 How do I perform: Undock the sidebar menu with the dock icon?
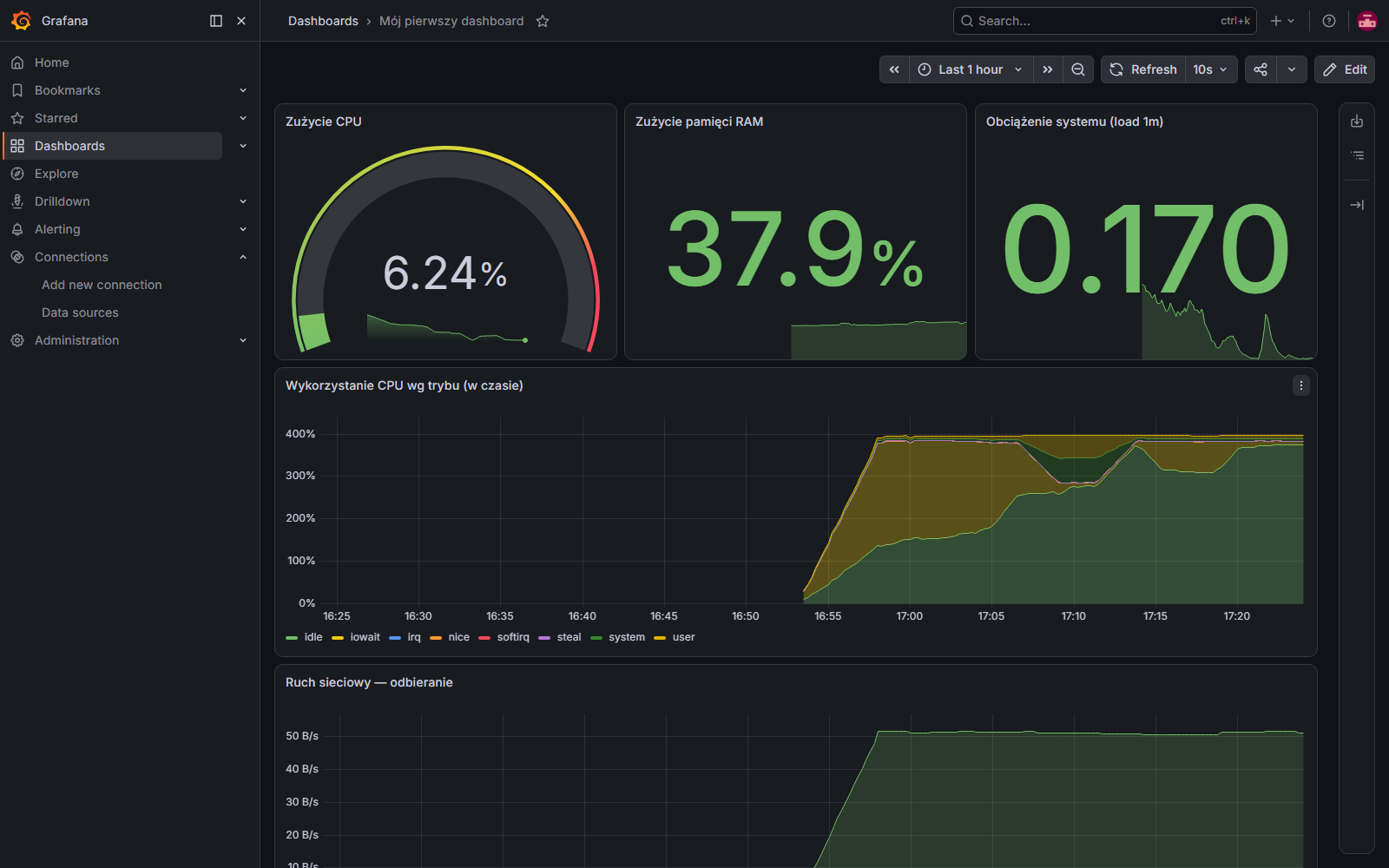tap(216, 21)
